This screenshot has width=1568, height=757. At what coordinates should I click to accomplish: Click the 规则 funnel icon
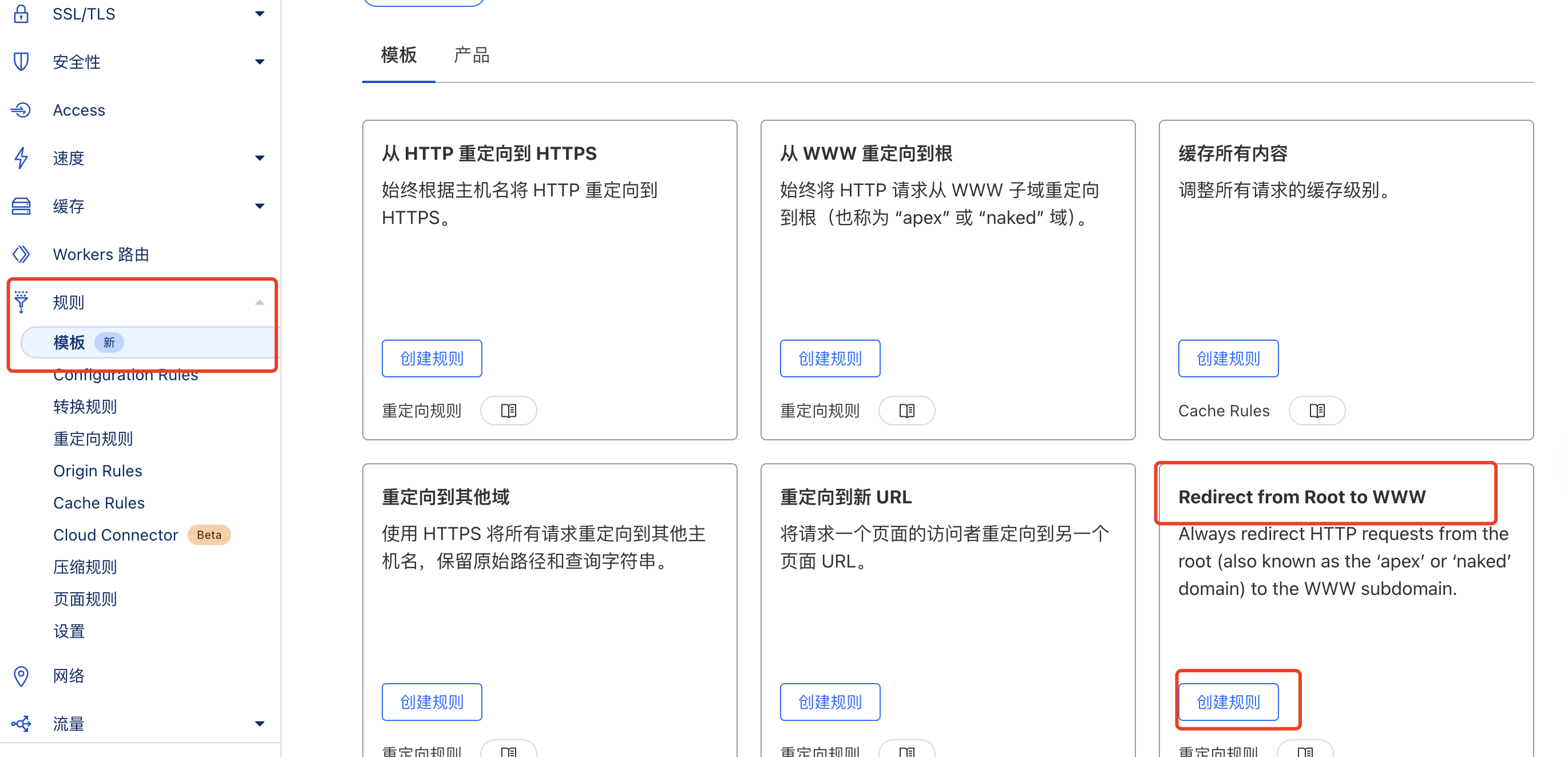pyautogui.click(x=21, y=302)
